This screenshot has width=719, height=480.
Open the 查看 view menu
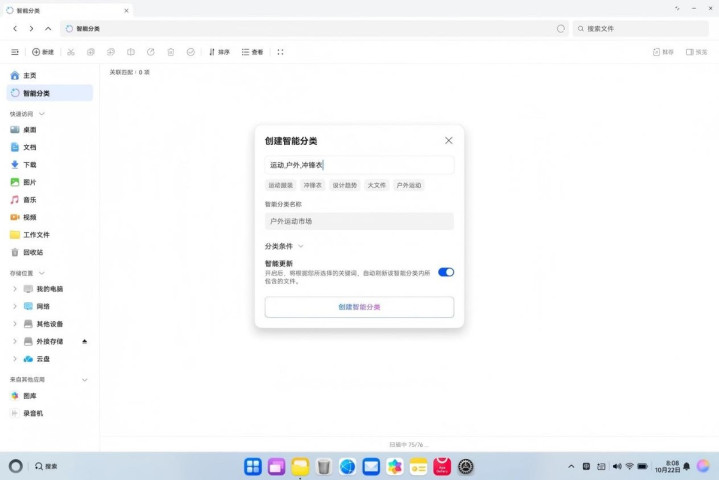(x=252, y=51)
